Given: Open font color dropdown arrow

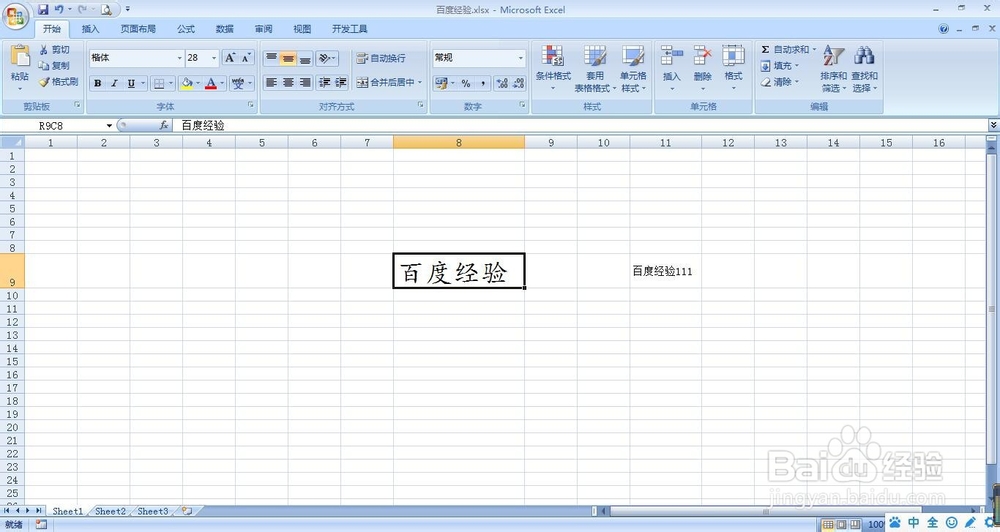Looking at the screenshot, I should [x=222, y=83].
